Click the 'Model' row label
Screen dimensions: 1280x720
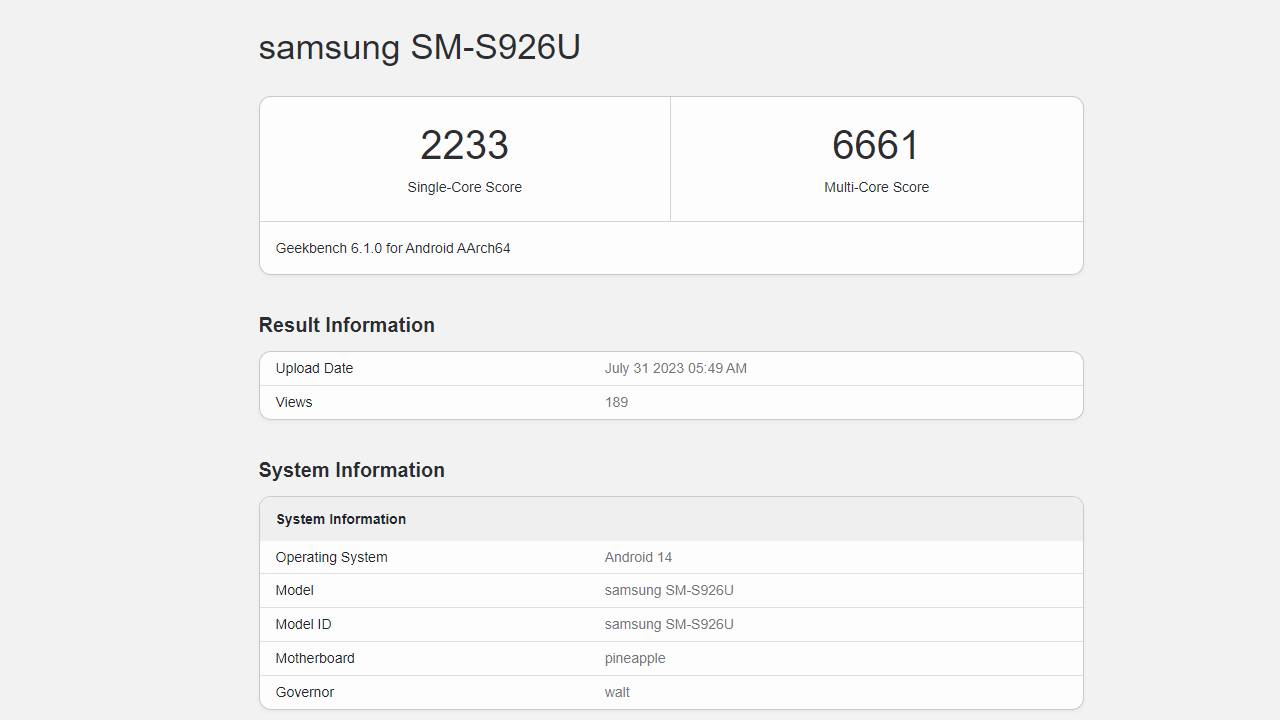point(294,590)
